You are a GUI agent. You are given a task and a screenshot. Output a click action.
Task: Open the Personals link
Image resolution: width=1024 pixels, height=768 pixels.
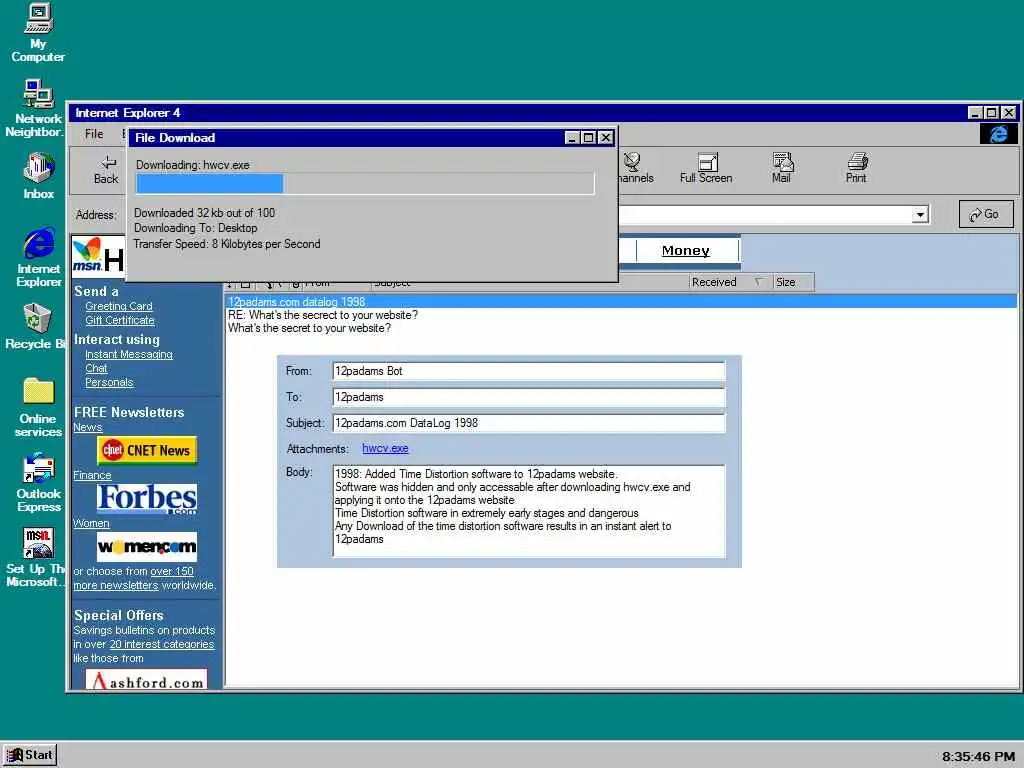pyautogui.click(x=109, y=383)
